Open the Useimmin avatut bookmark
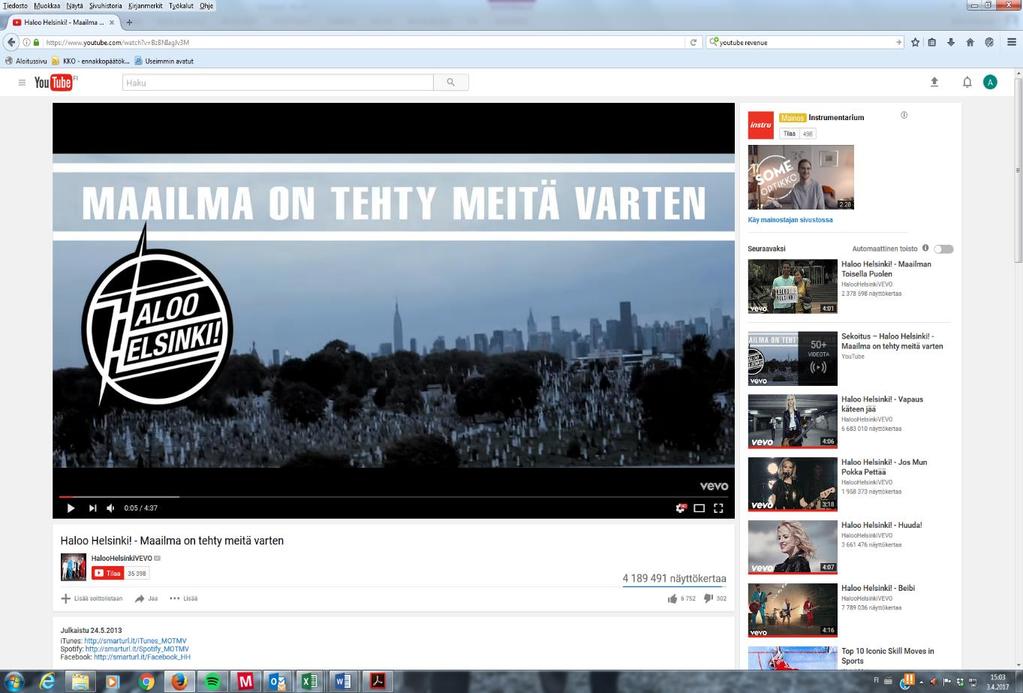The height and width of the screenshot is (693, 1023). tap(164, 61)
